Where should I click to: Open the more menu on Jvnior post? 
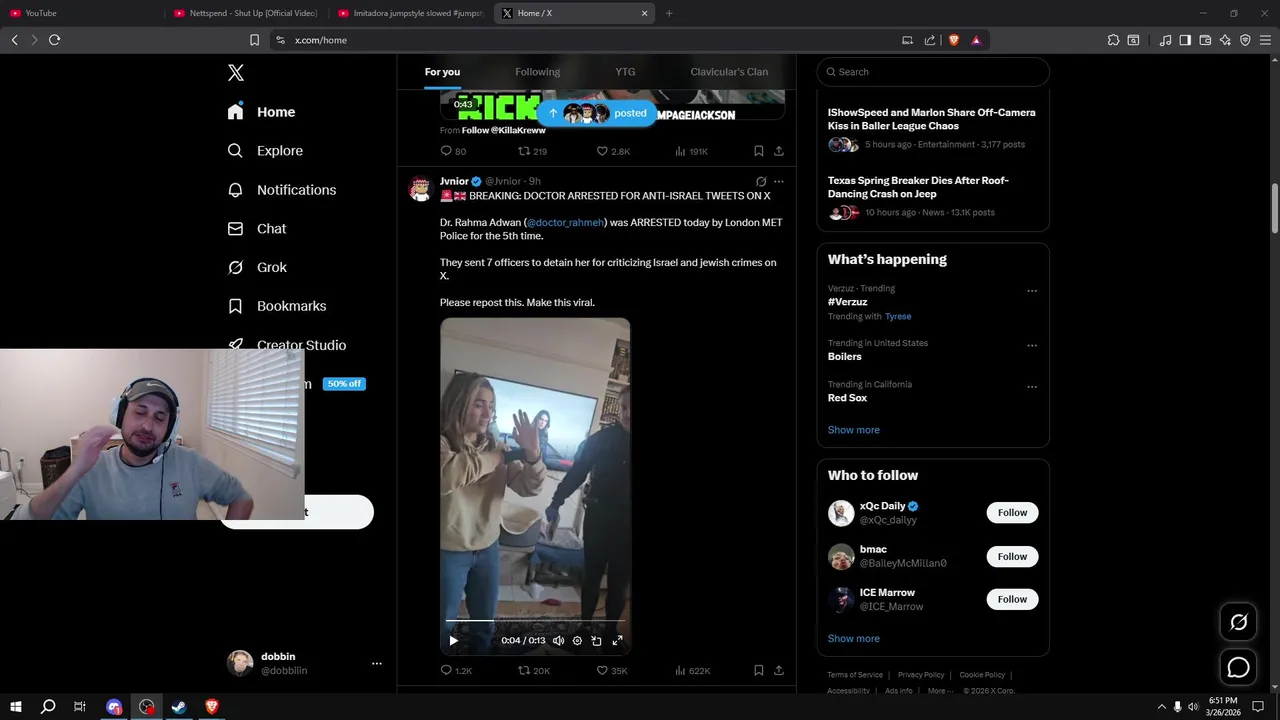[779, 182]
